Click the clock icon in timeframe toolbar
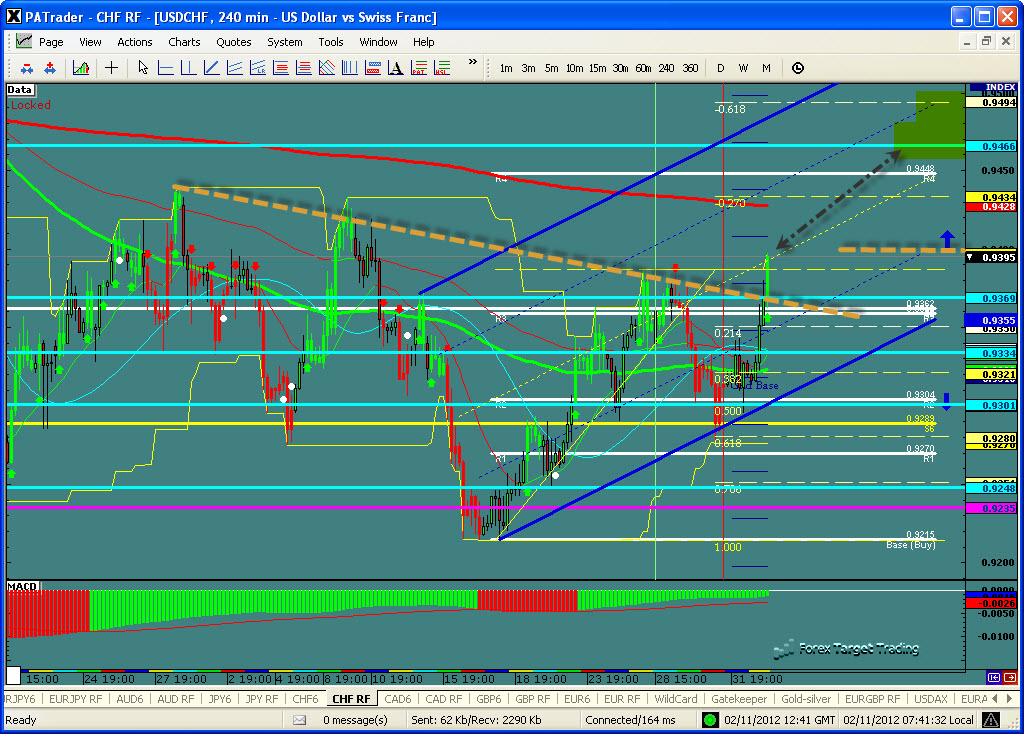Viewport: 1024px width, 734px height. pyautogui.click(x=797, y=68)
